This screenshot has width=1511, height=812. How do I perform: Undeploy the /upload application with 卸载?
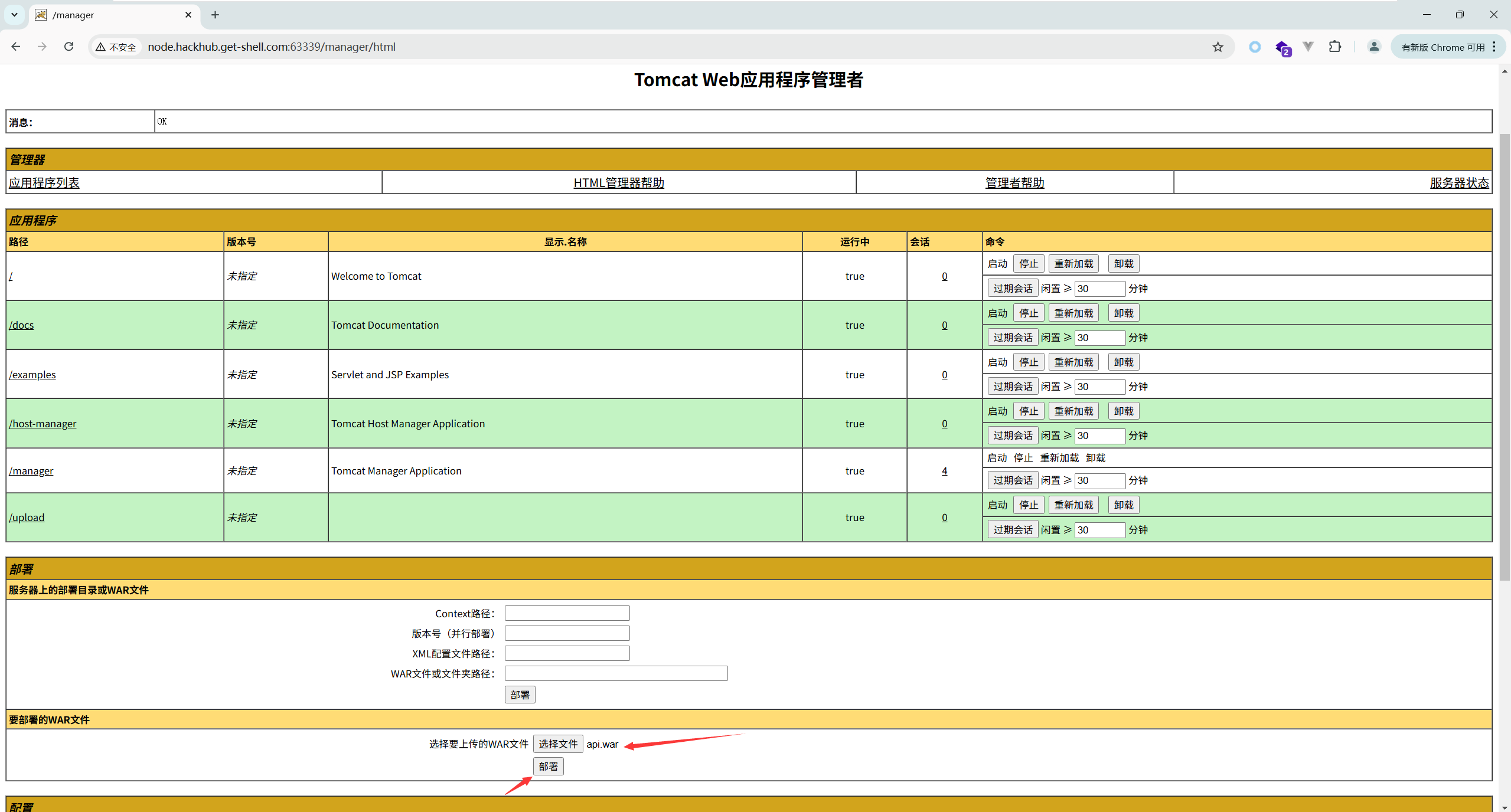coord(1122,505)
